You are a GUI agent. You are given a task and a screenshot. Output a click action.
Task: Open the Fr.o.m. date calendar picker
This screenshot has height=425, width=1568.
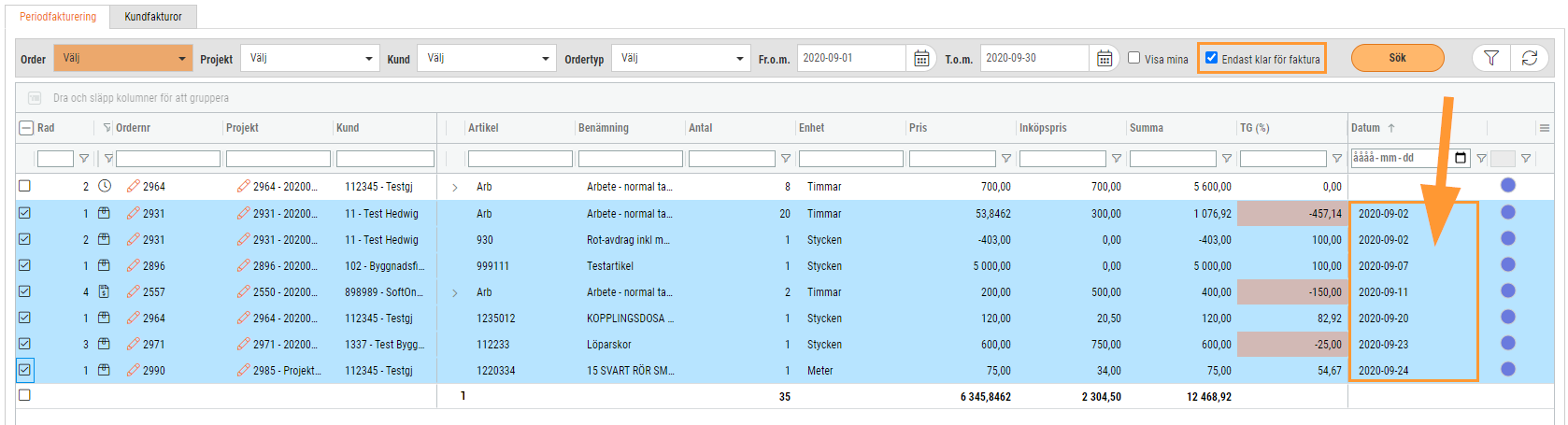point(920,59)
